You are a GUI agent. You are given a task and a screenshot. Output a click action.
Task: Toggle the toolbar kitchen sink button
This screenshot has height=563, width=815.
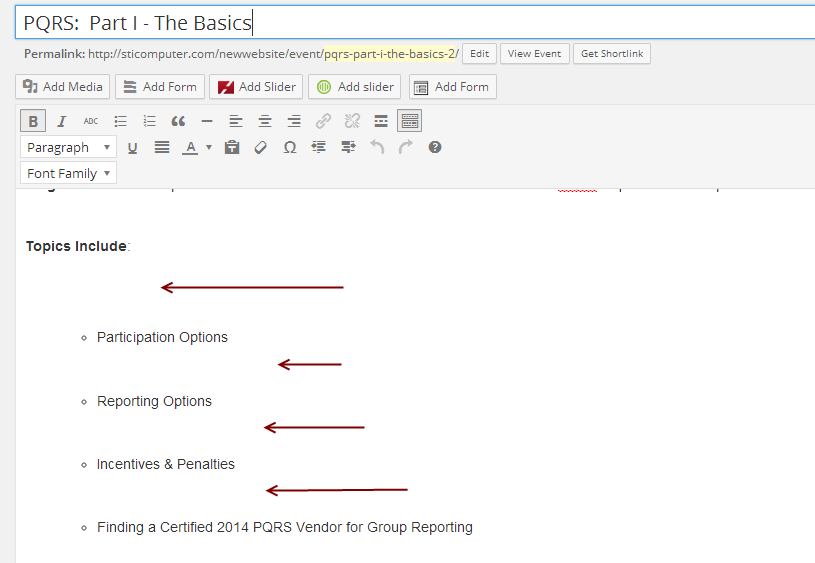coord(409,121)
